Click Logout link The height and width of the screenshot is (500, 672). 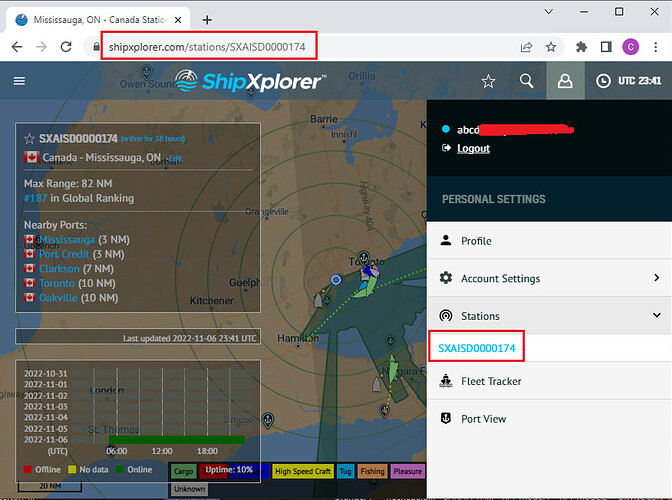[473, 148]
